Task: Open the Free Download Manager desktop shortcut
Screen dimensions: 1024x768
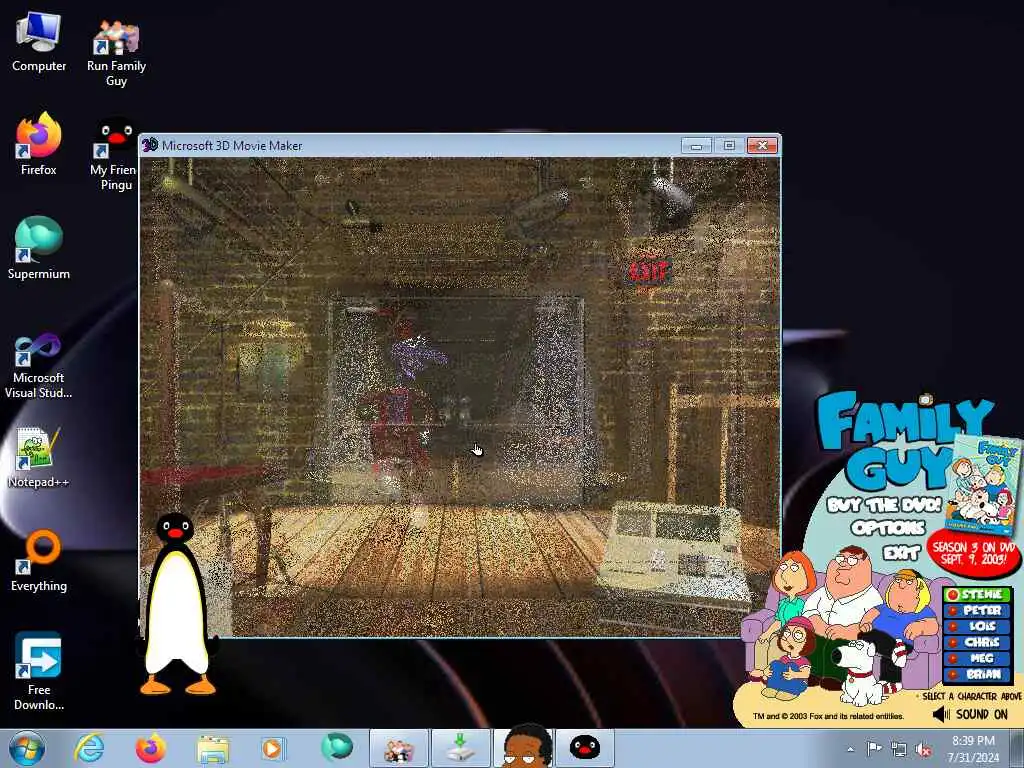Action: coord(39,671)
